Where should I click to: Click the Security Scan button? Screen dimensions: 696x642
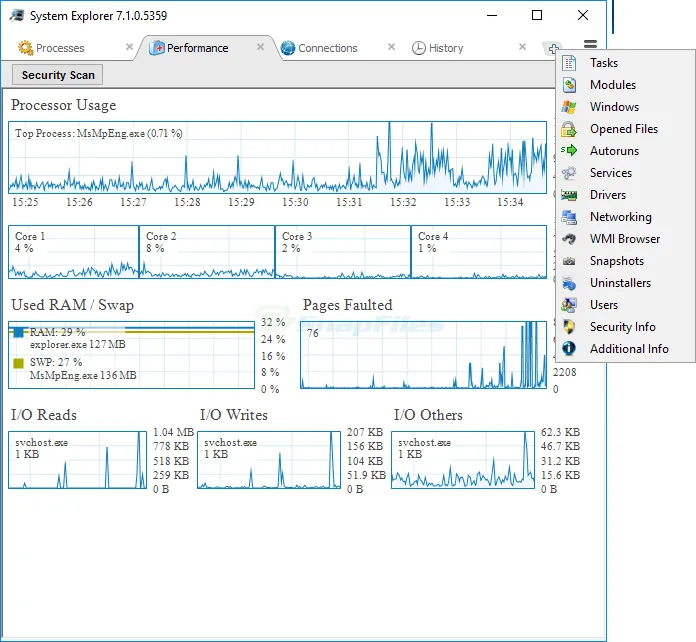57,75
